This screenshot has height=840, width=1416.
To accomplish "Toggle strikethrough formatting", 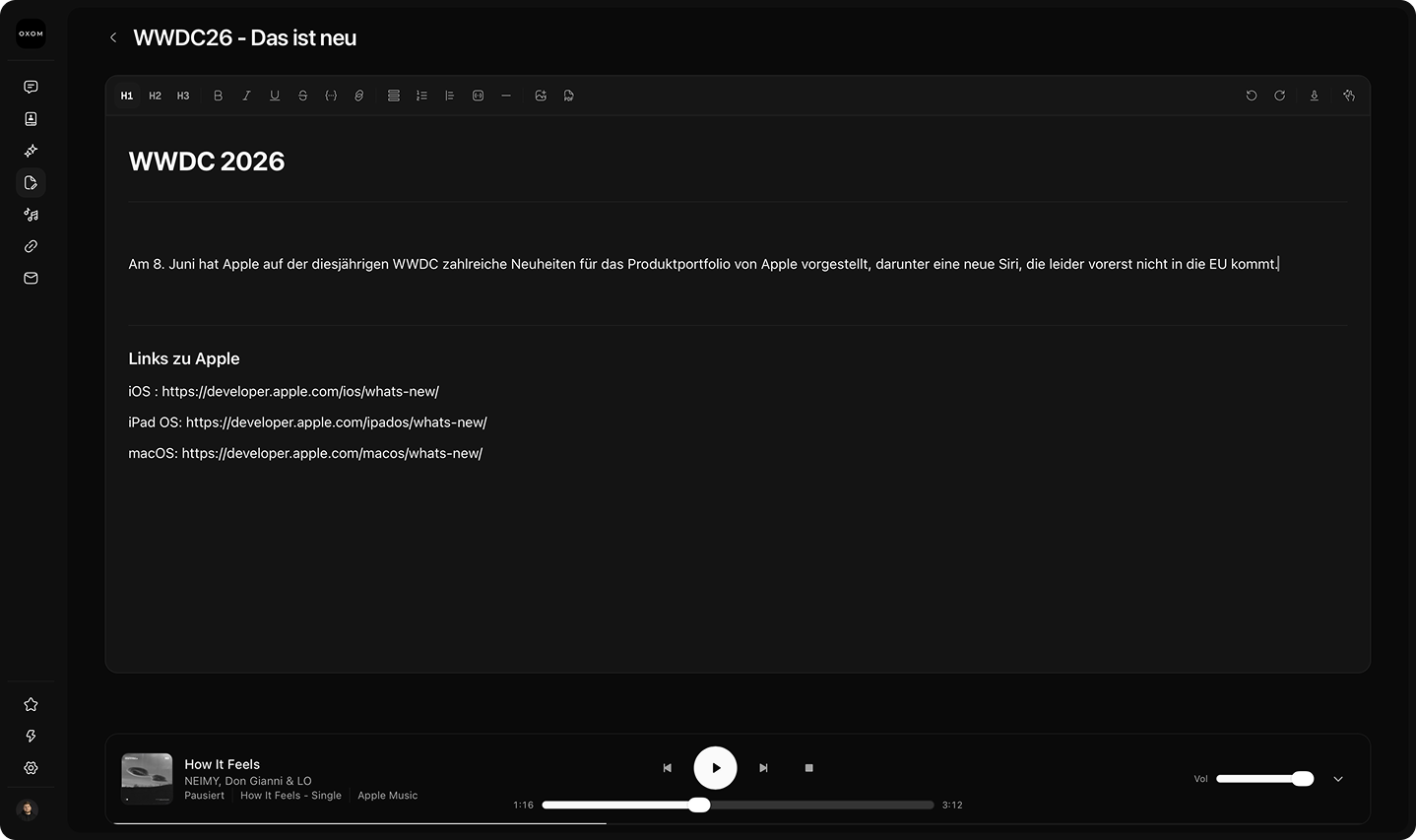I will (302, 96).
